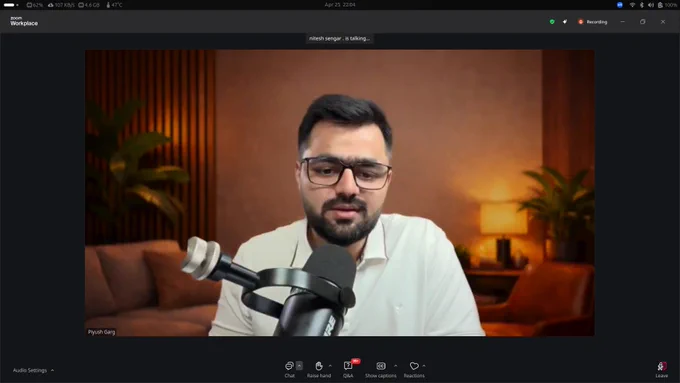Expand the Raise hand options arrow
The height and width of the screenshot is (383, 680).
pos(330,366)
